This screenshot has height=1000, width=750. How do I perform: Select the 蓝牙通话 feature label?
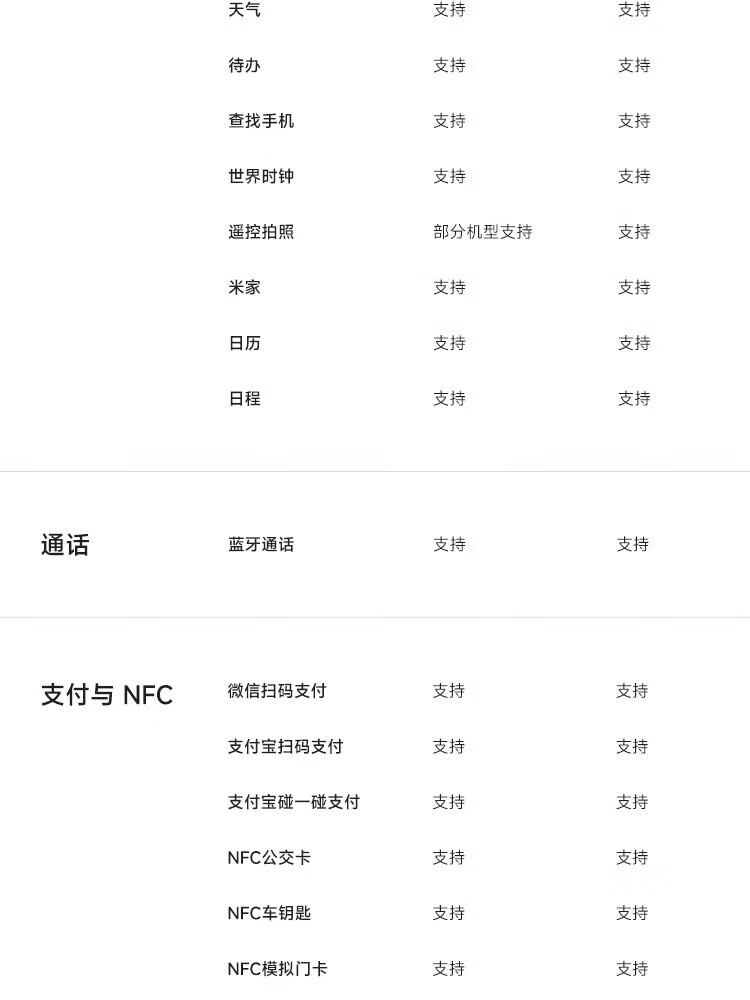pos(261,545)
